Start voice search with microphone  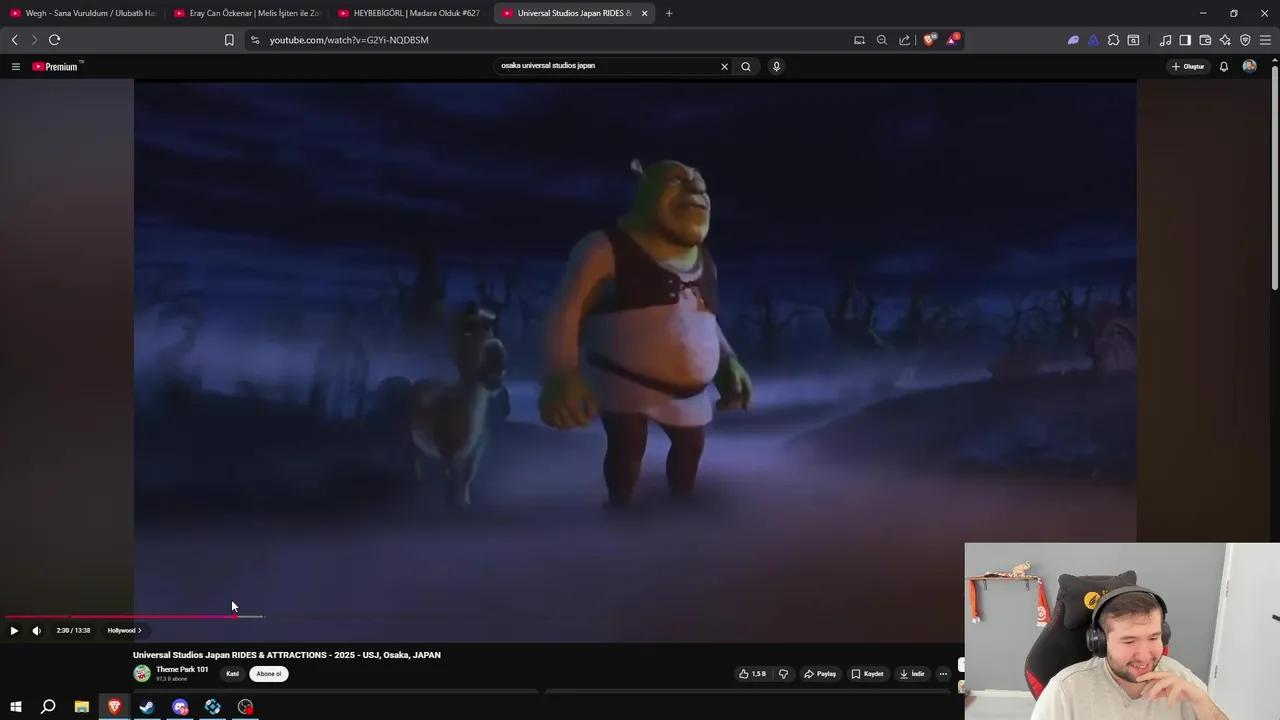click(776, 66)
